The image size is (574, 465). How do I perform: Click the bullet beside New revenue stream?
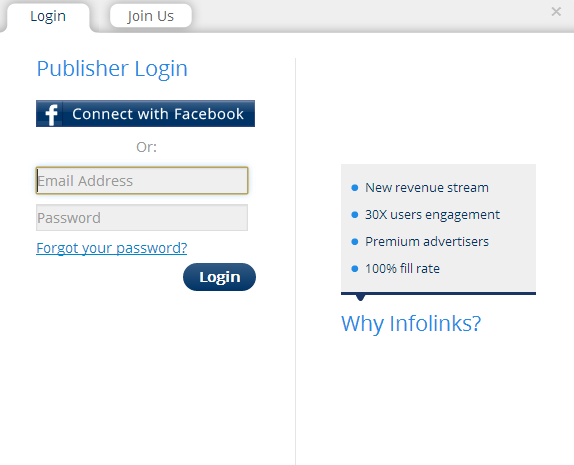coord(354,188)
